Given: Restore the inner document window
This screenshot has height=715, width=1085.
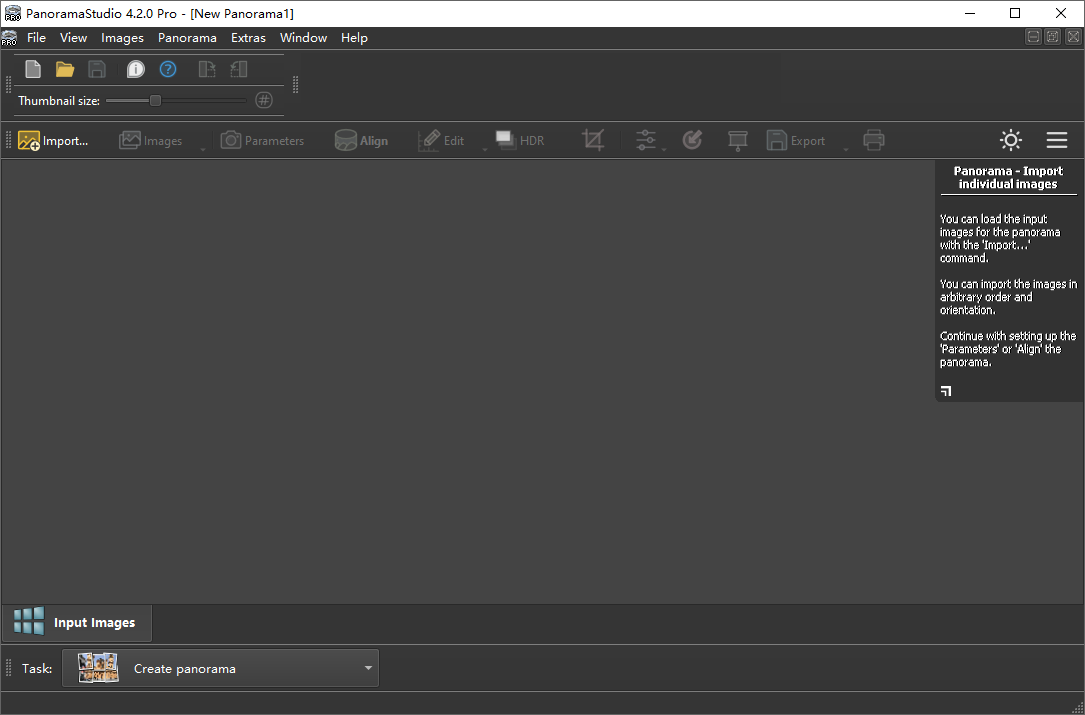Looking at the screenshot, I should [1052, 37].
